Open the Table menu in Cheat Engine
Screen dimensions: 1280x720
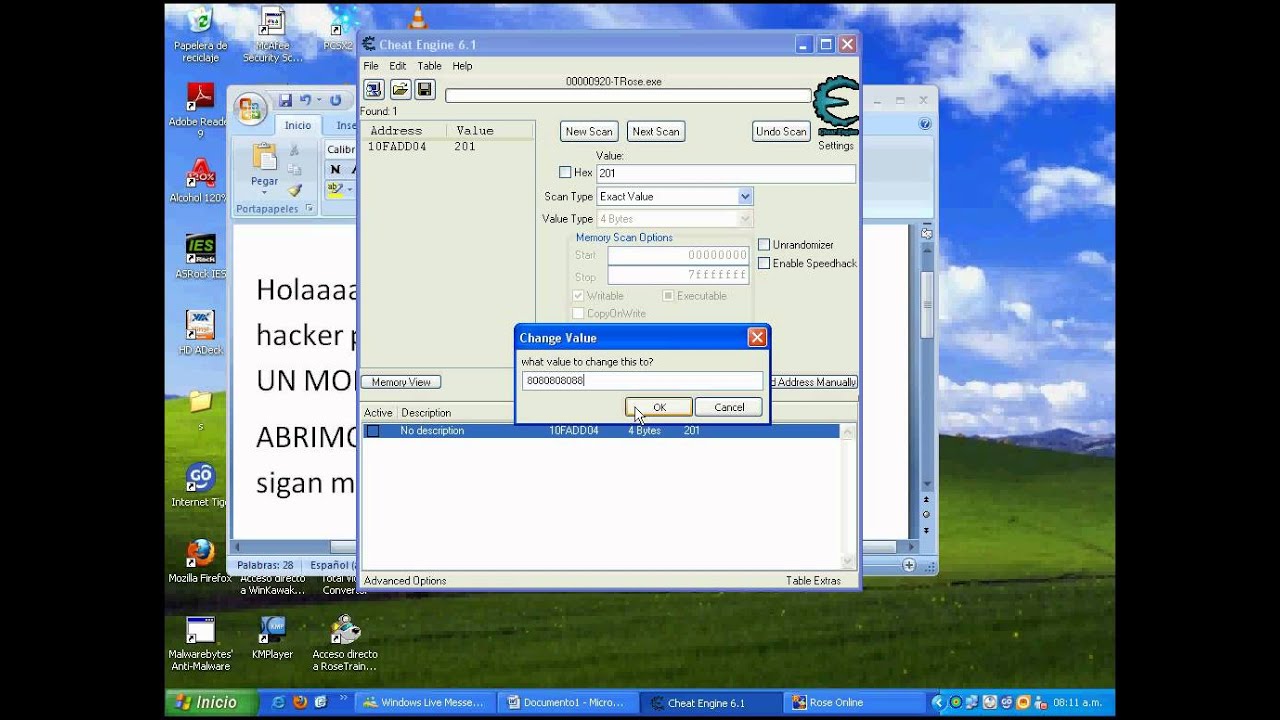tap(429, 66)
